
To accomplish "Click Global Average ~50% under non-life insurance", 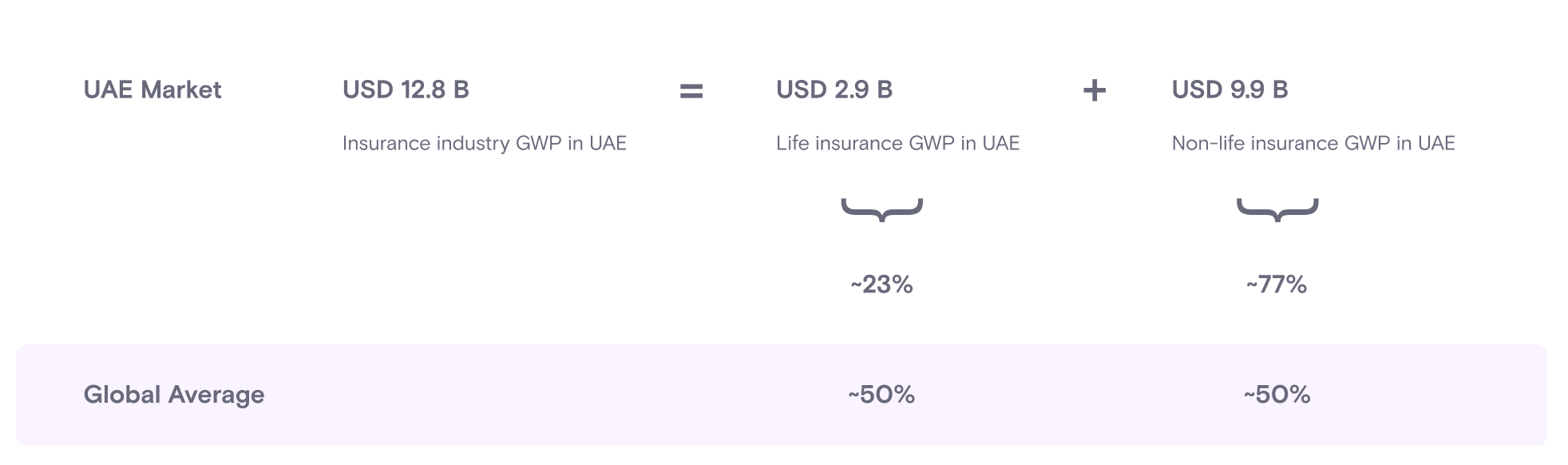I will [x=1277, y=395].
